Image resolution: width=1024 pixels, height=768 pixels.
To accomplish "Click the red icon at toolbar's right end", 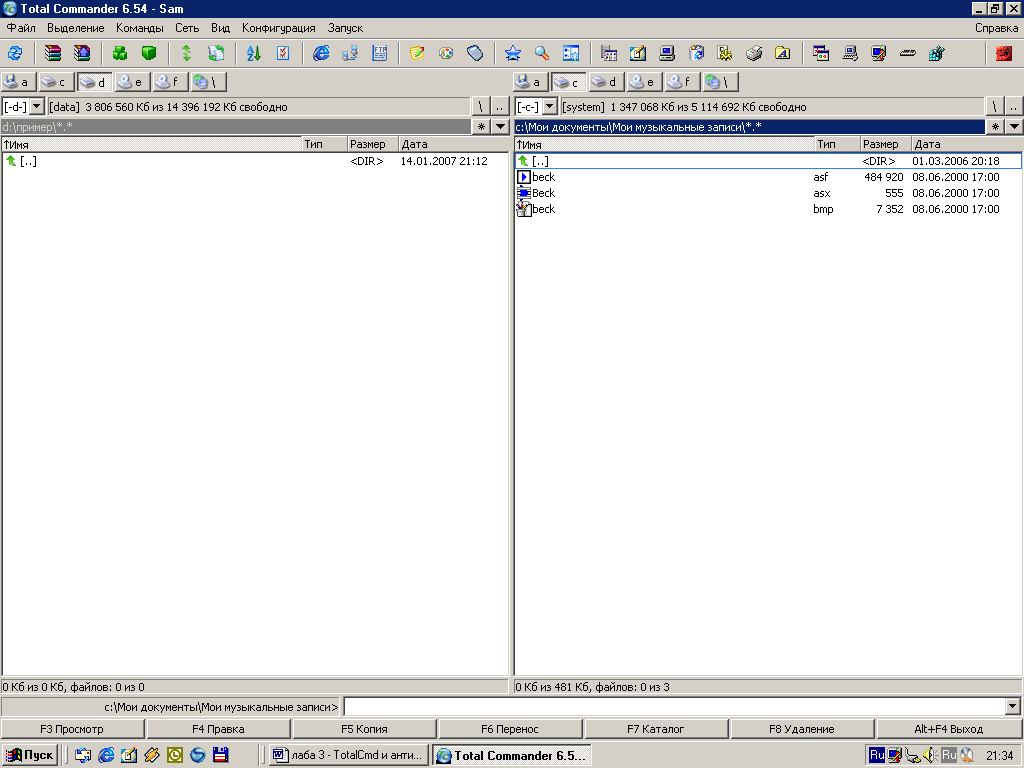I will (1004, 54).
